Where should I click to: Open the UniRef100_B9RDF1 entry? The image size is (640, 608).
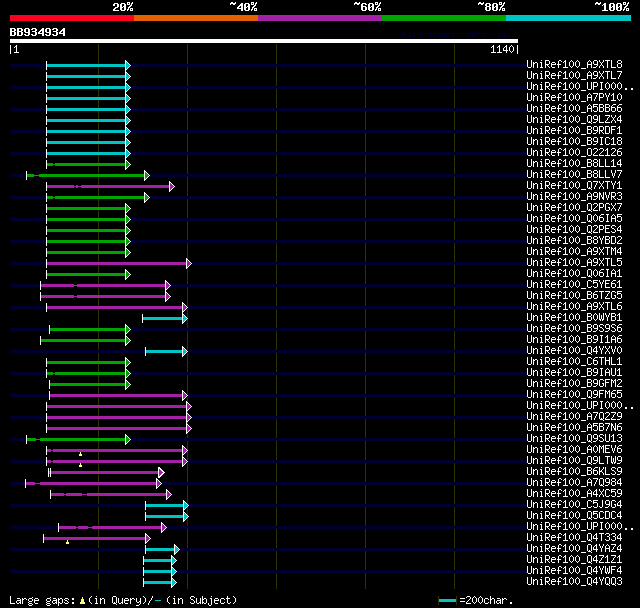[x=574, y=131]
